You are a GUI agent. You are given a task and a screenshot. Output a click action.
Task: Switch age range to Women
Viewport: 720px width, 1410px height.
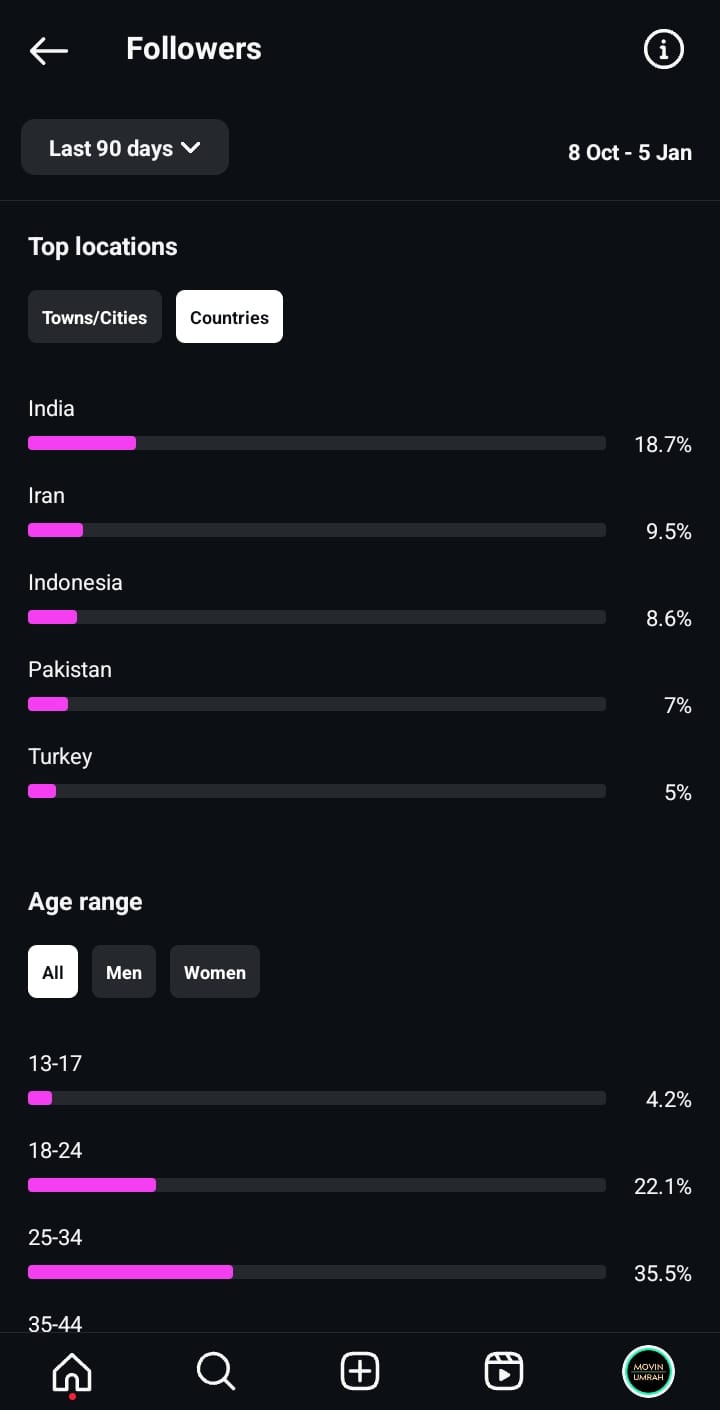click(215, 972)
